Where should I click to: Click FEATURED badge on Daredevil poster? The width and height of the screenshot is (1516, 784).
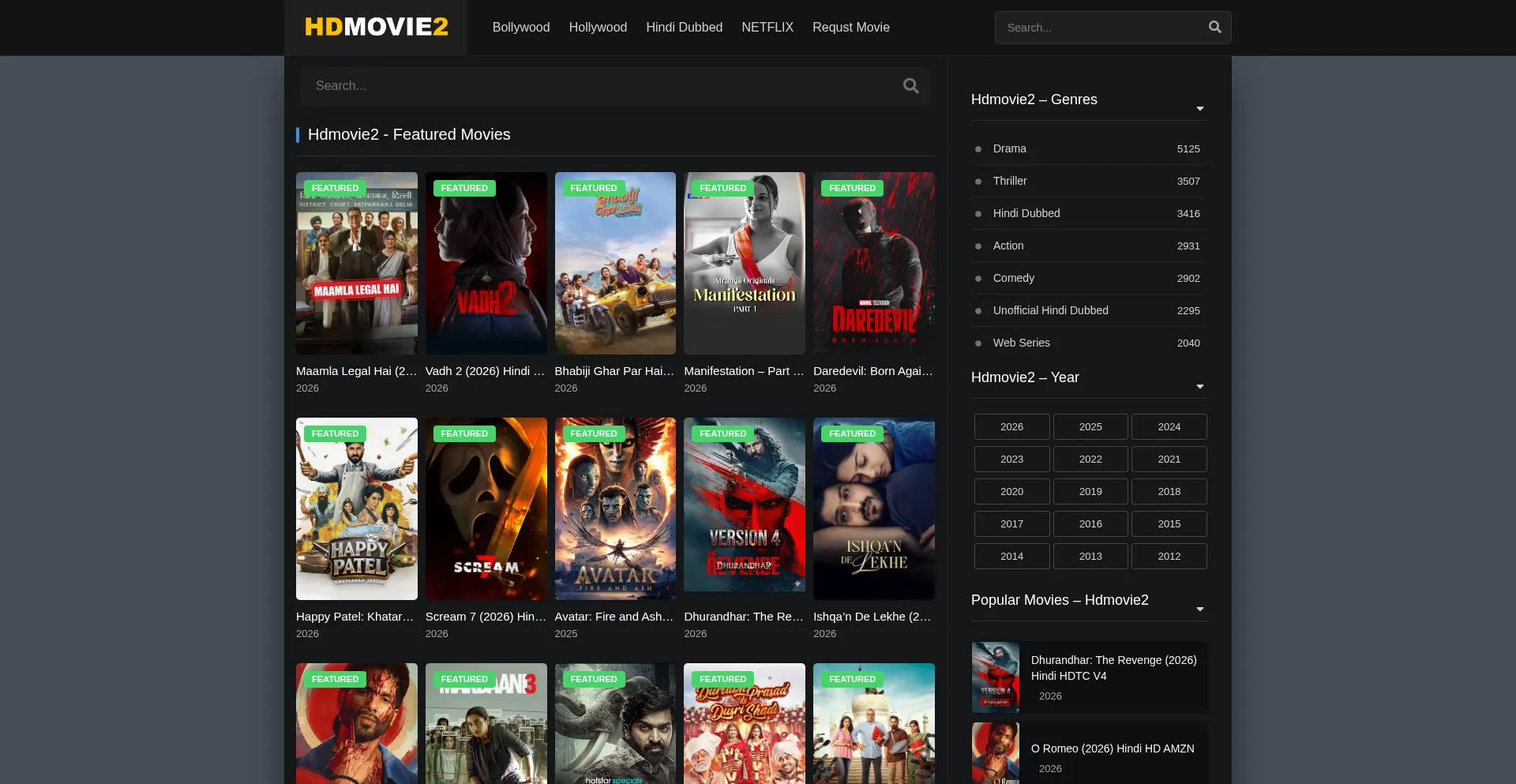852,188
